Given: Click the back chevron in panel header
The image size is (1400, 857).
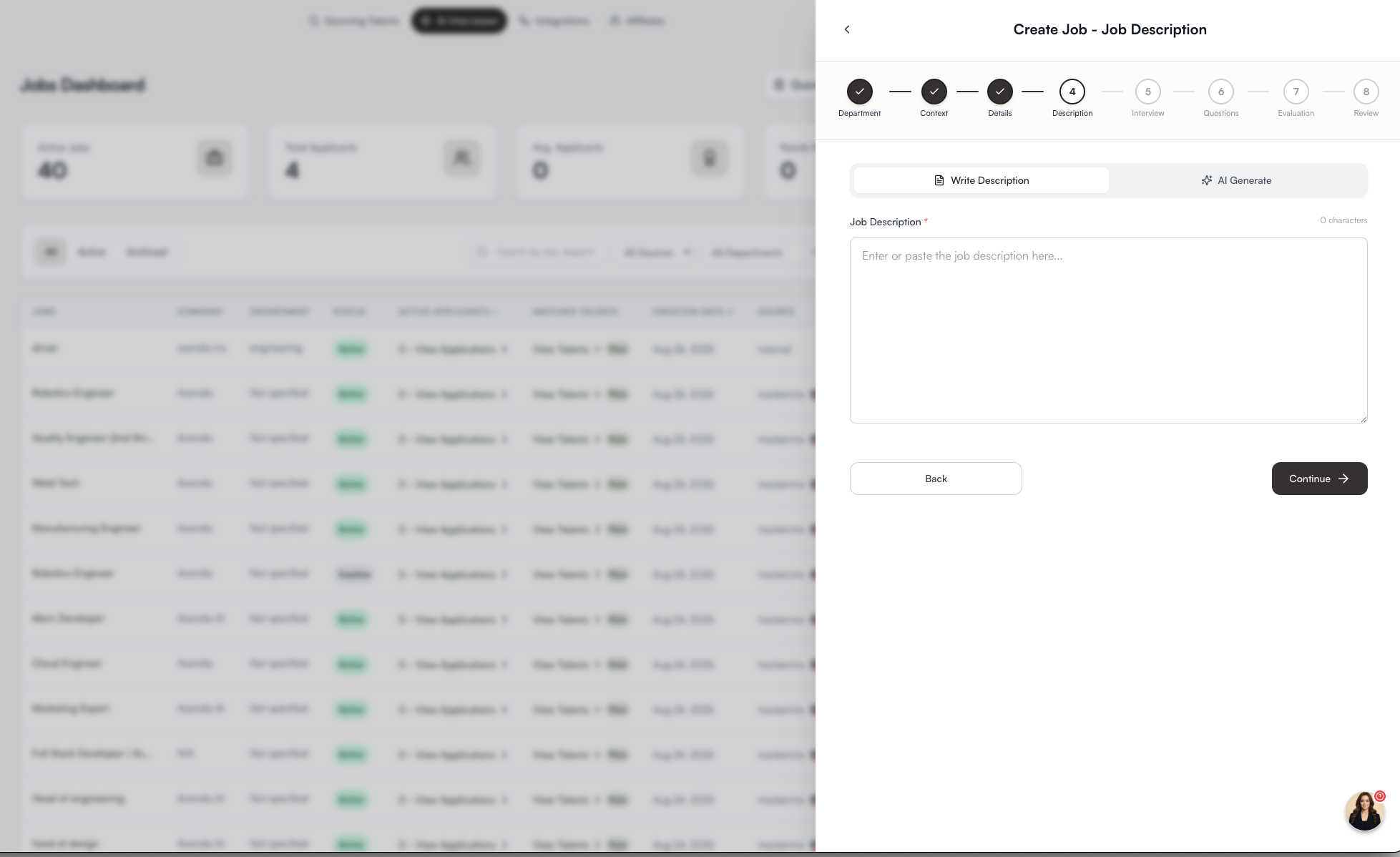Looking at the screenshot, I should (847, 29).
